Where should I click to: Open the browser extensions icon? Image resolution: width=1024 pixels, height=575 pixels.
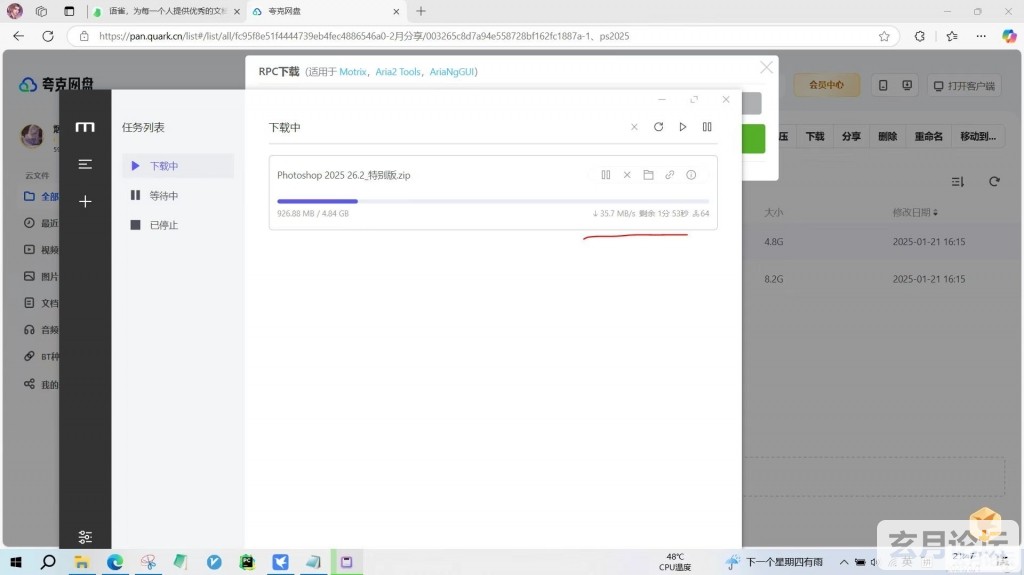920,36
